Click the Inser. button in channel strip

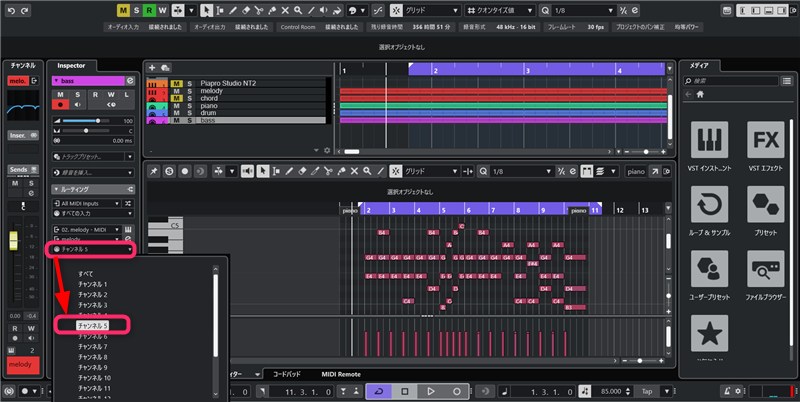[x=23, y=135]
